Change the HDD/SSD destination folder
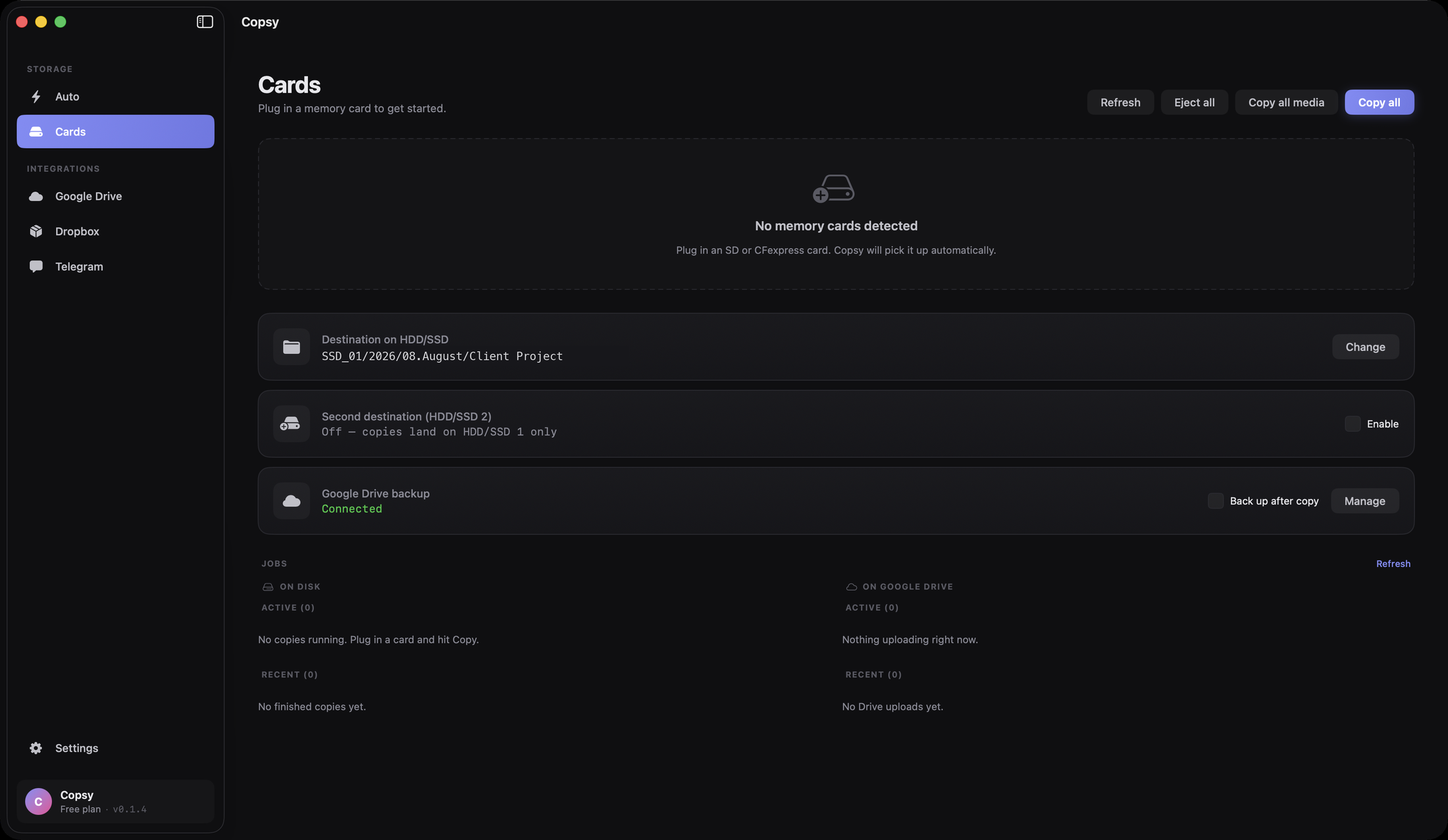The image size is (1448, 840). [1365, 347]
